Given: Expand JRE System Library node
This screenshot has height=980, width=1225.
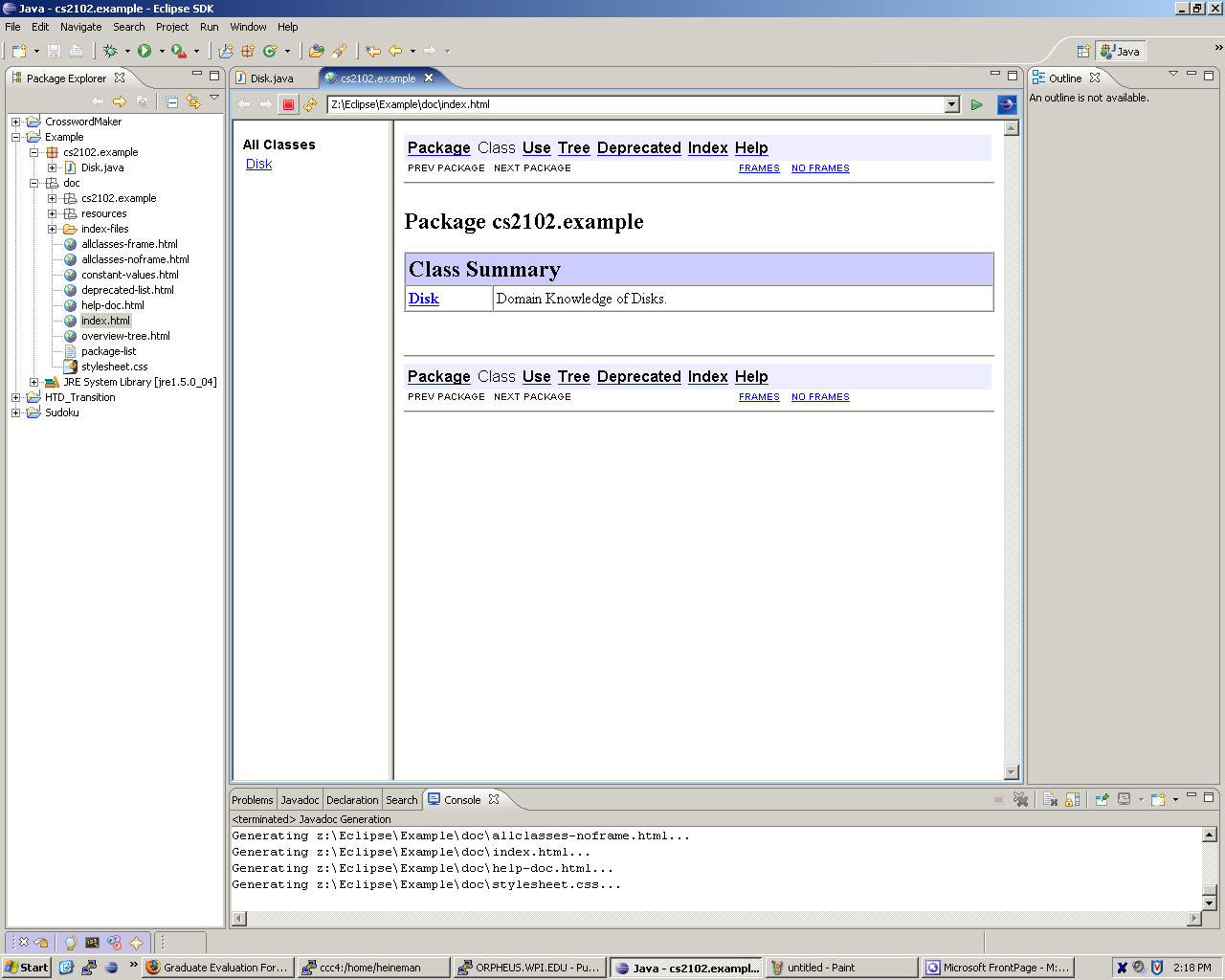Looking at the screenshot, I should [x=33, y=382].
